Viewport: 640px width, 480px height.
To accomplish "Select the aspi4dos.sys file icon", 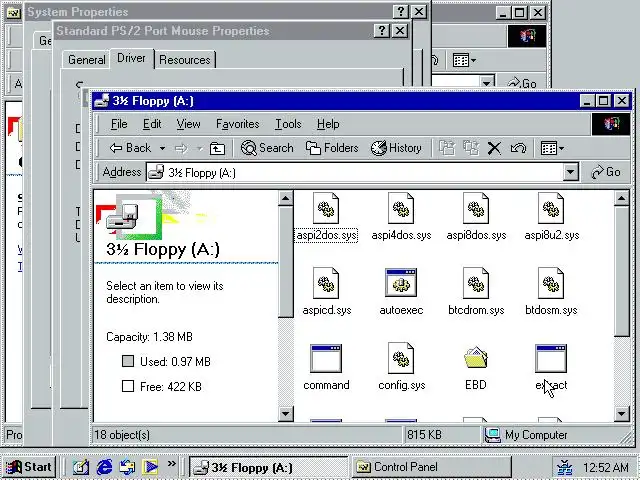I will [x=401, y=209].
